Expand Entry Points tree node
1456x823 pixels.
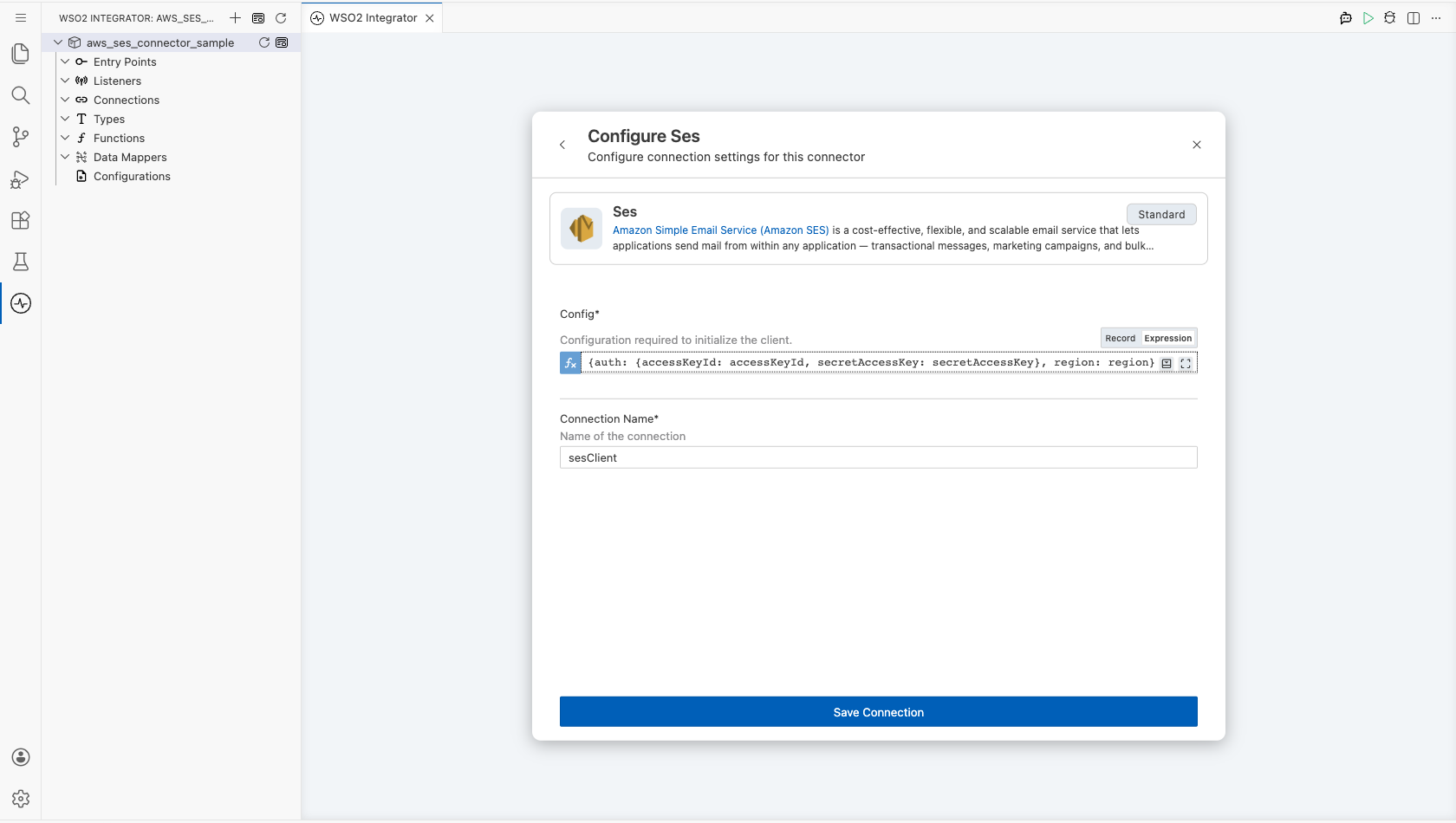pyautogui.click(x=65, y=62)
